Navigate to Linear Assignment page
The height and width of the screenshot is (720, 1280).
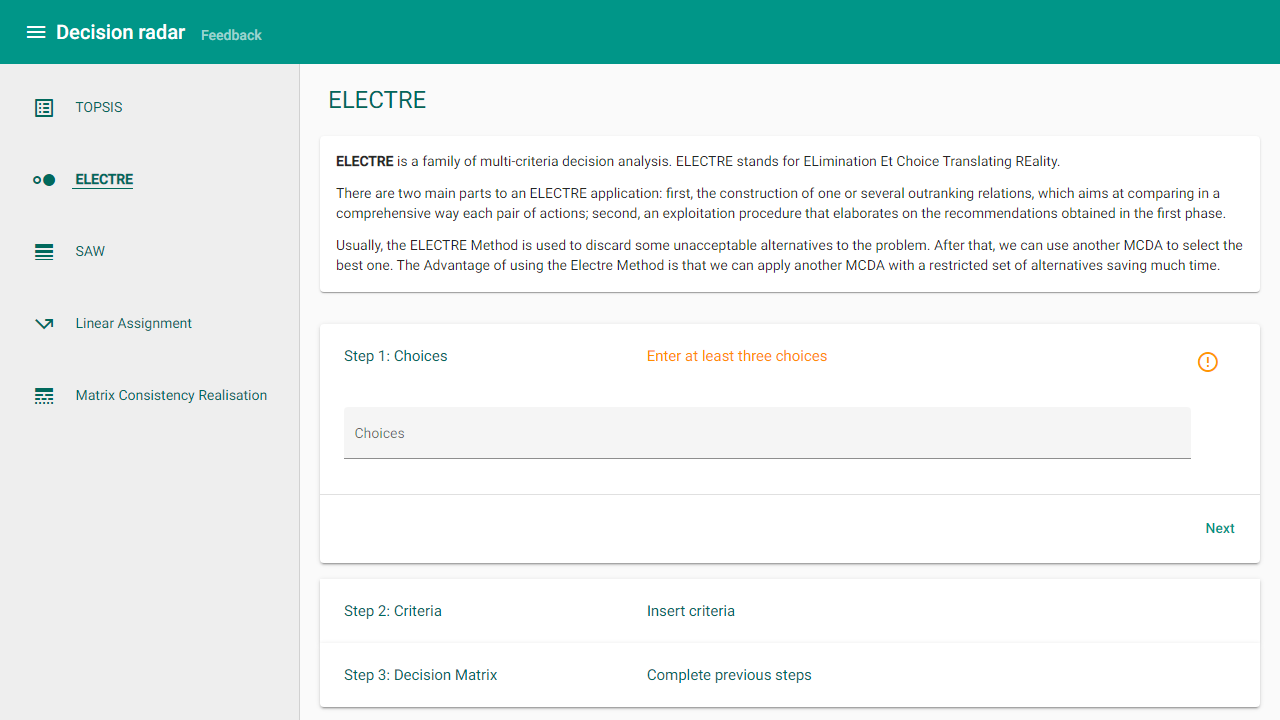[x=133, y=323]
